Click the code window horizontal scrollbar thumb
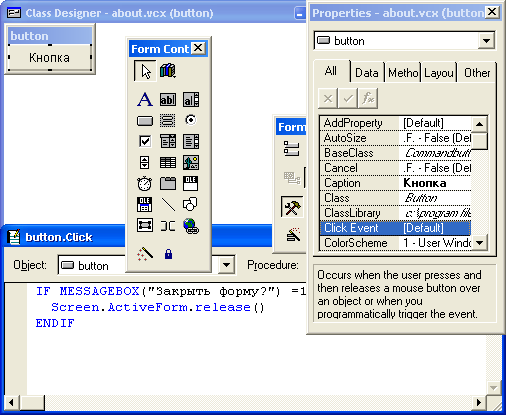The width and height of the screenshot is (506, 415). 32,402
